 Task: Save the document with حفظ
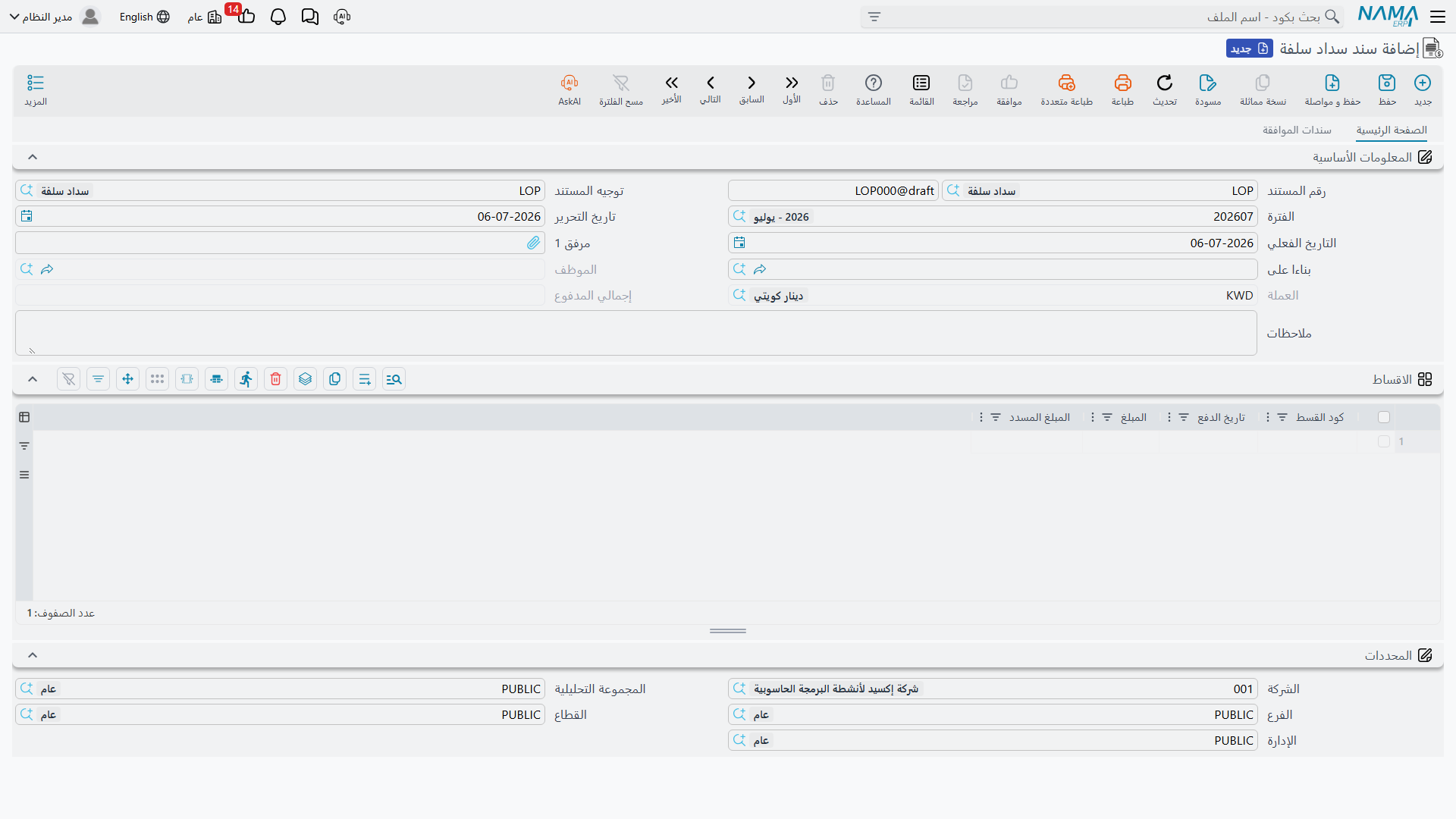[x=1387, y=89]
